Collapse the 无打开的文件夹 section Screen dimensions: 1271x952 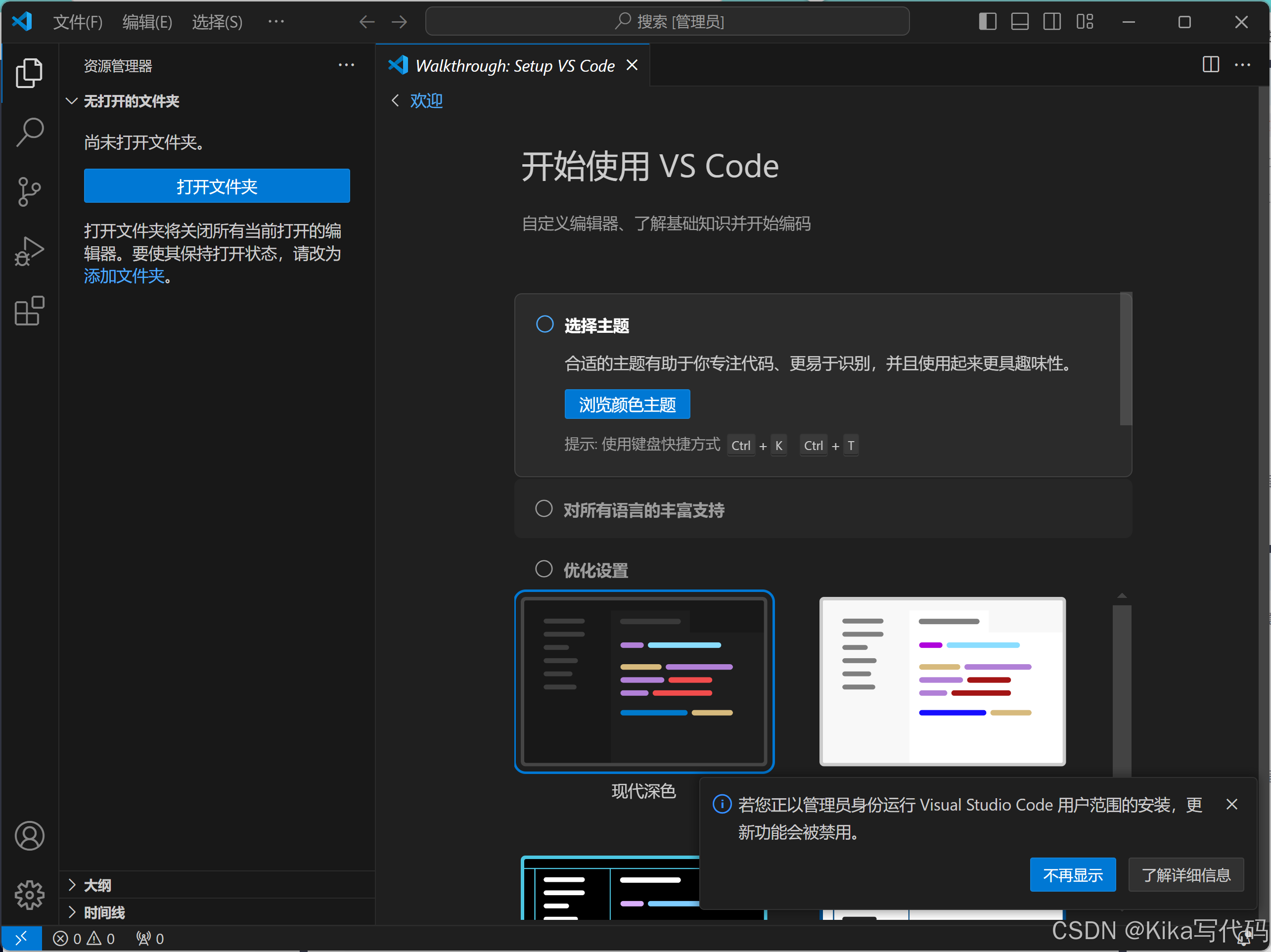point(71,100)
